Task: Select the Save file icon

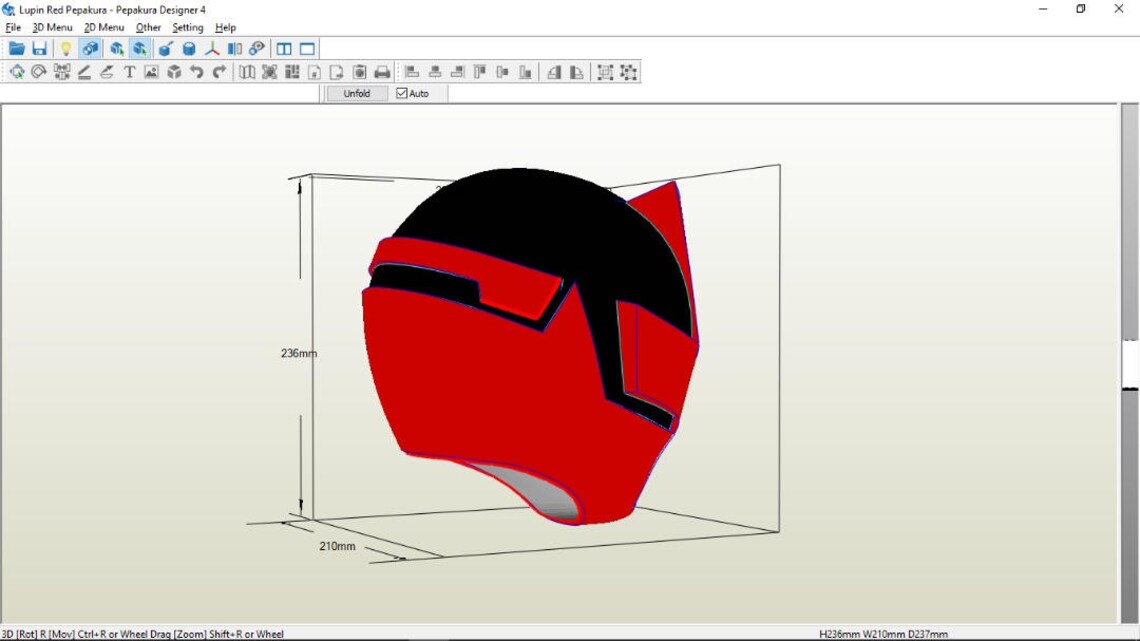Action: 39,47
